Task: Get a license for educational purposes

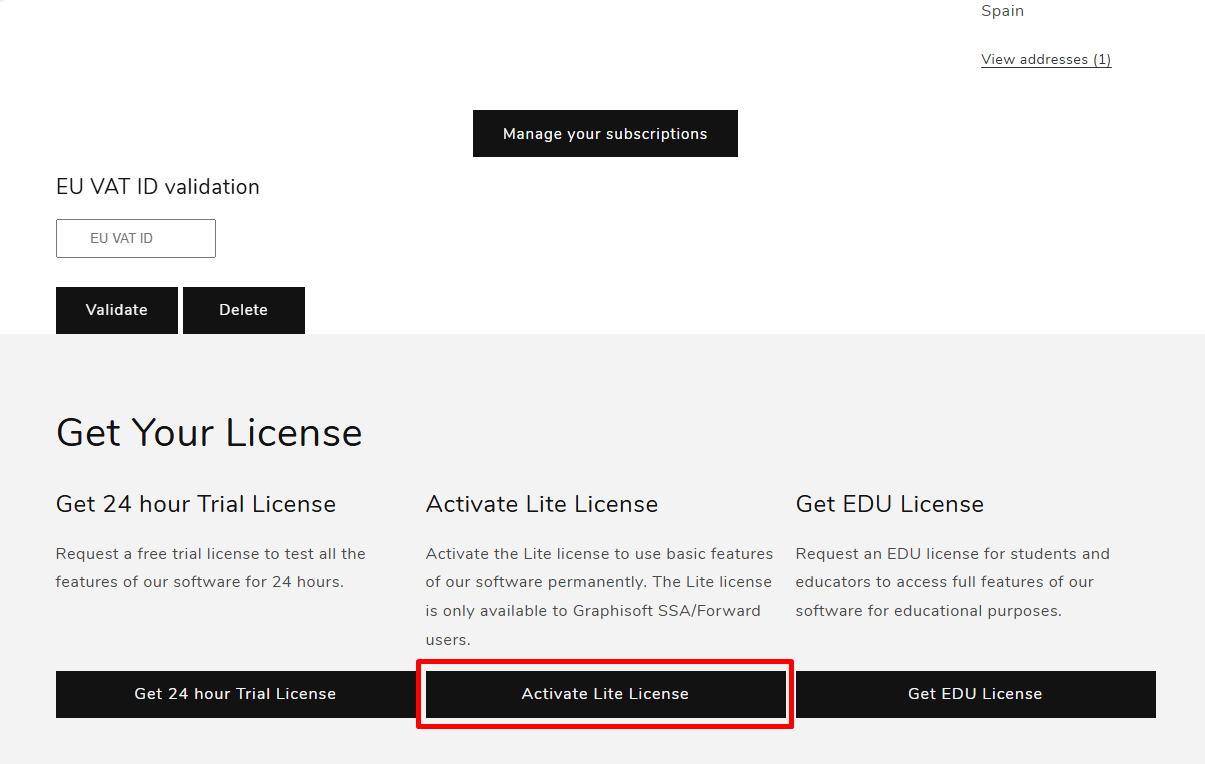Action: (x=974, y=693)
